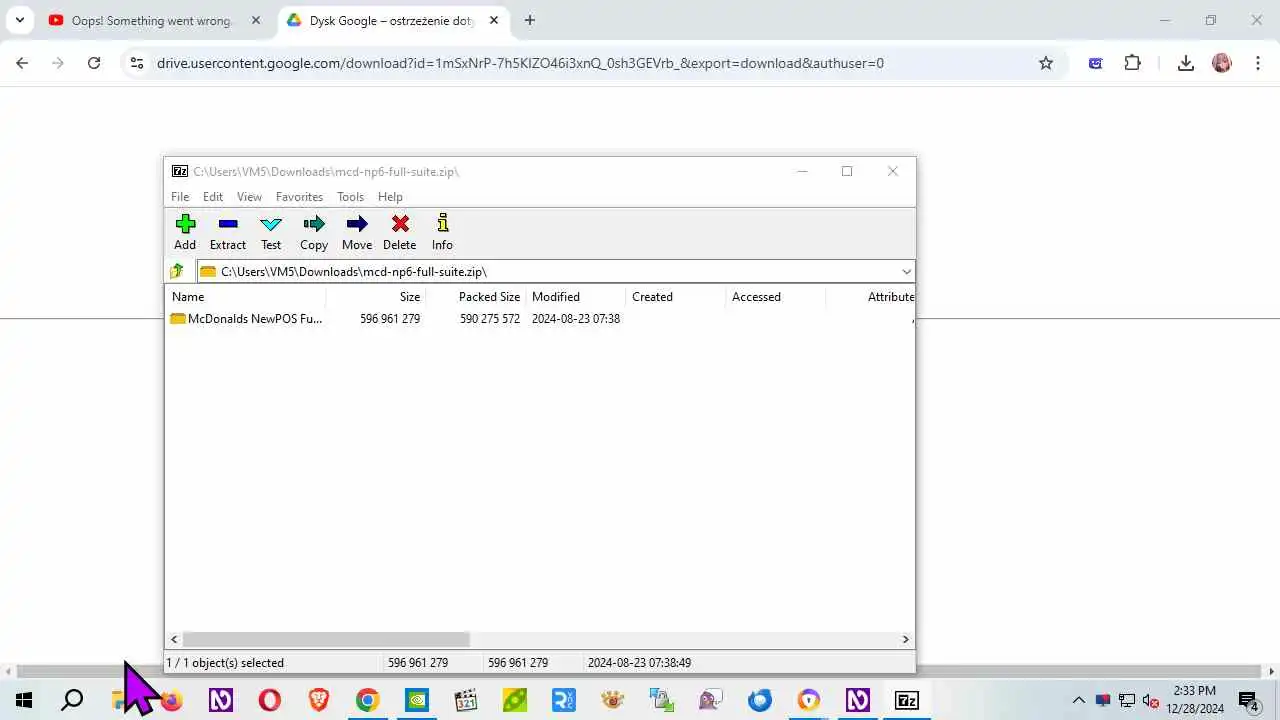Screen dimensions: 1280x720
Task: Sort by the Name column header
Action: pyautogui.click(x=245, y=297)
